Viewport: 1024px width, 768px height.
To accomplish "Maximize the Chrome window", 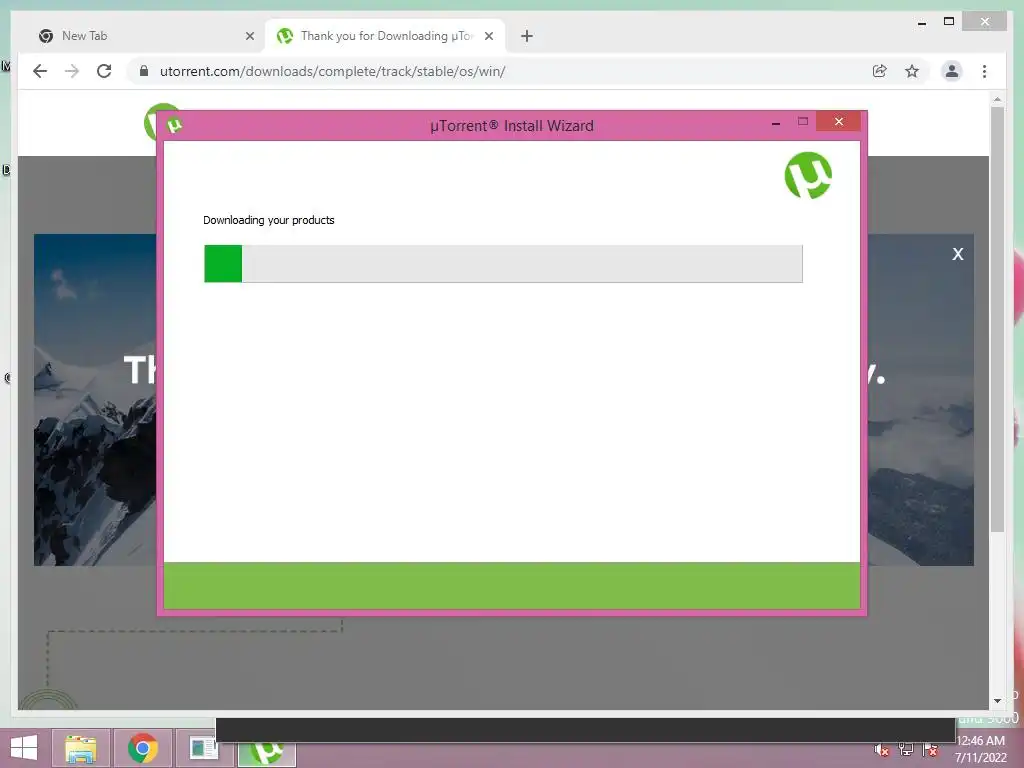I will point(949,22).
